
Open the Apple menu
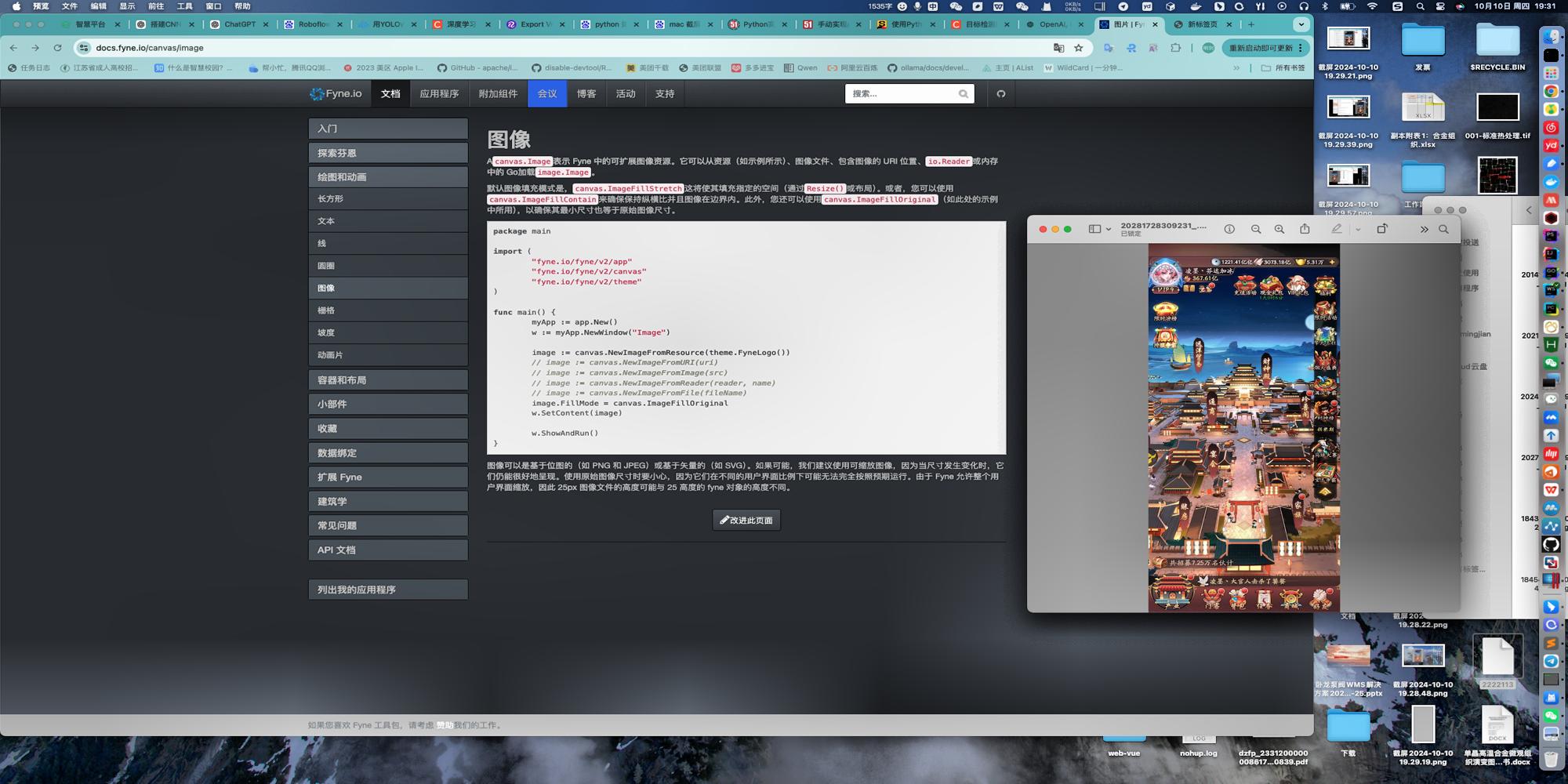(x=16, y=6)
